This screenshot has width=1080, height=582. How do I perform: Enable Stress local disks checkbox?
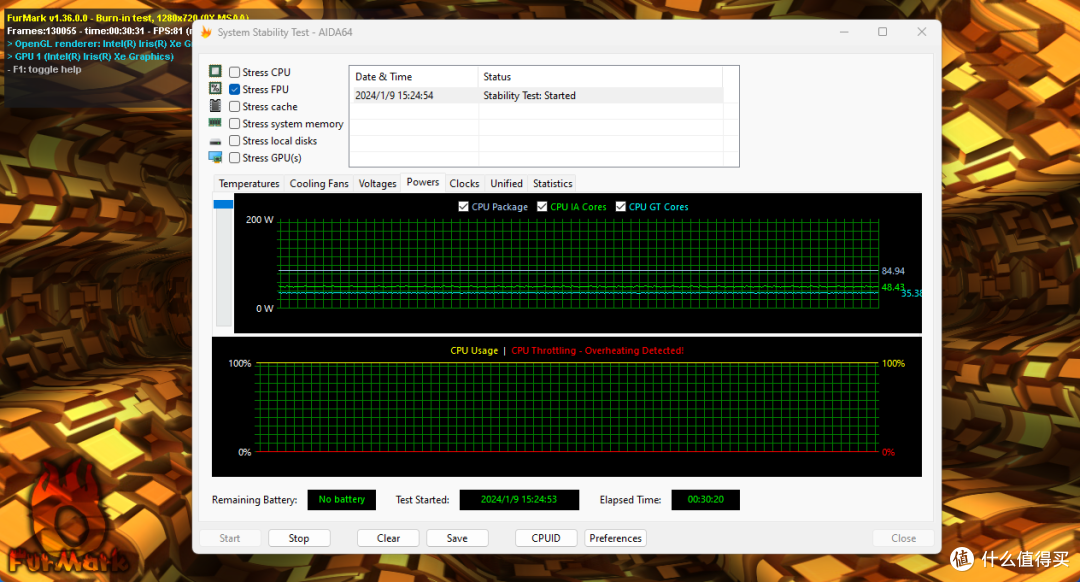(x=235, y=141)
